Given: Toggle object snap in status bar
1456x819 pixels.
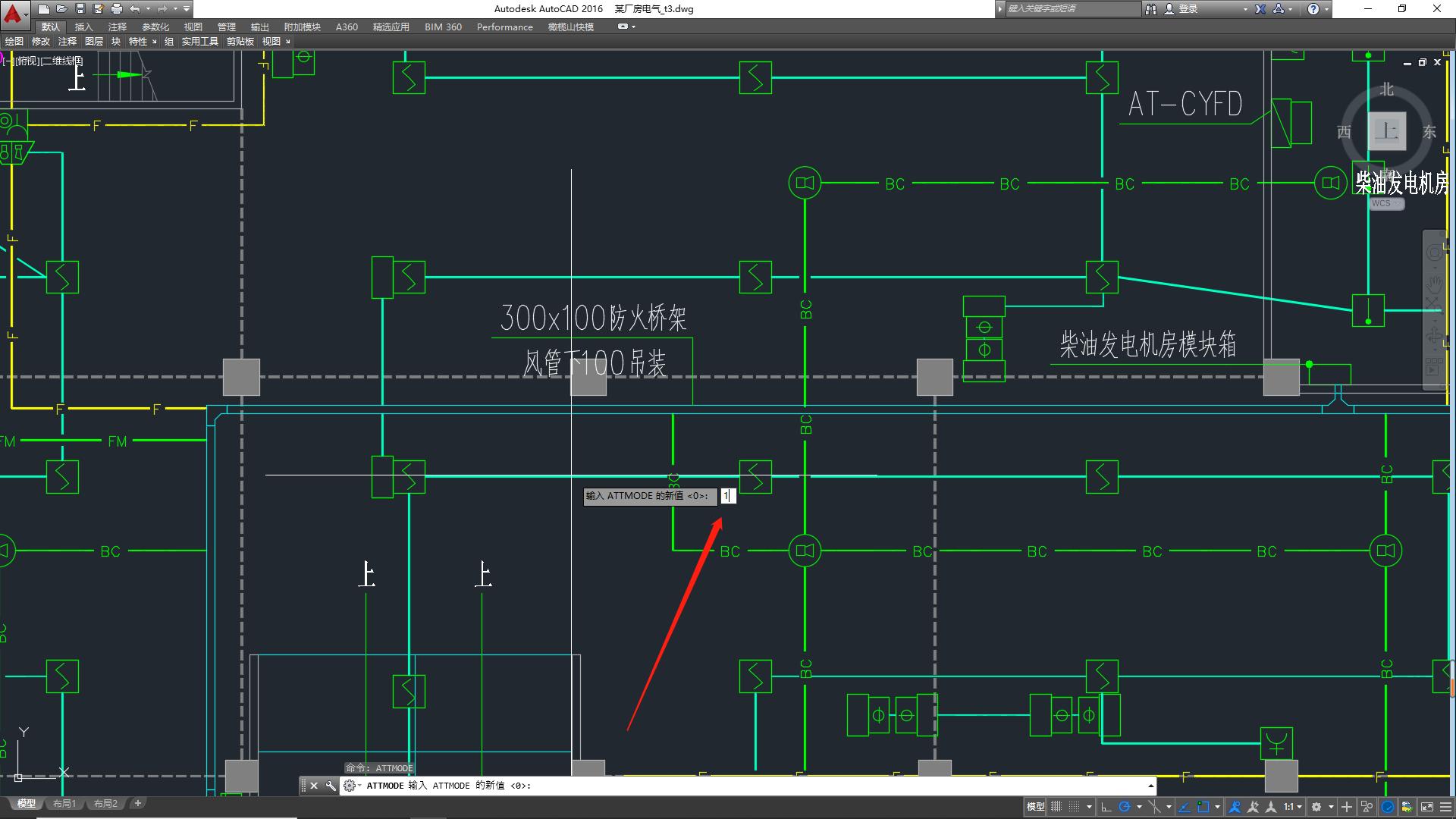Looking at the screenshot, I should pyautogui.click(x=1203, y=807).
